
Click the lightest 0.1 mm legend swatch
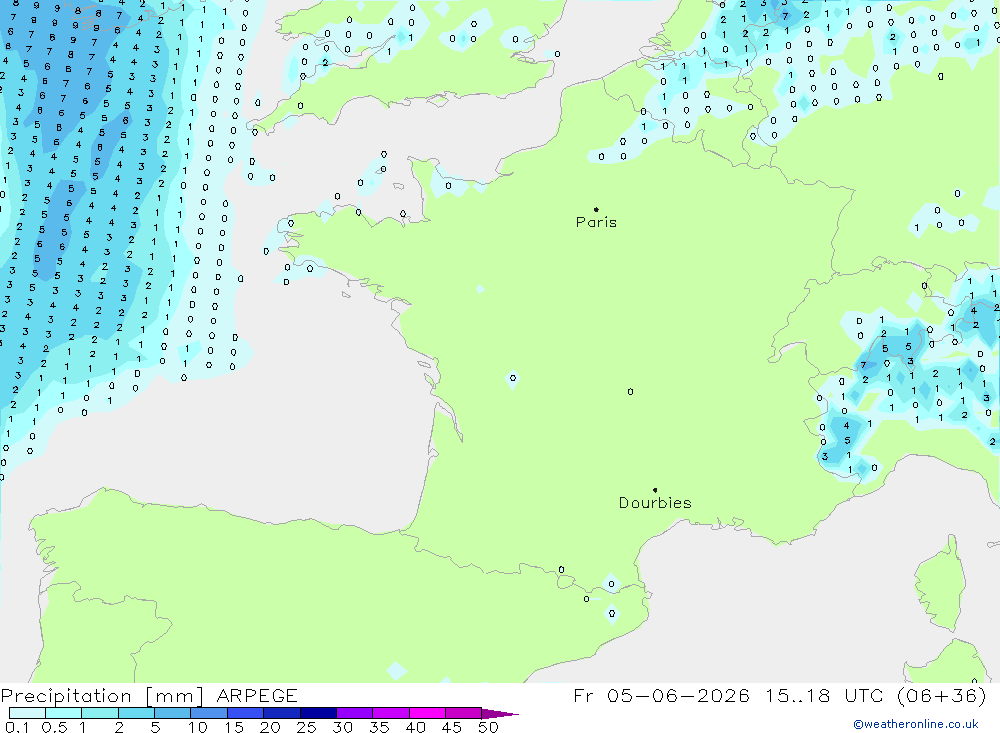27,713
